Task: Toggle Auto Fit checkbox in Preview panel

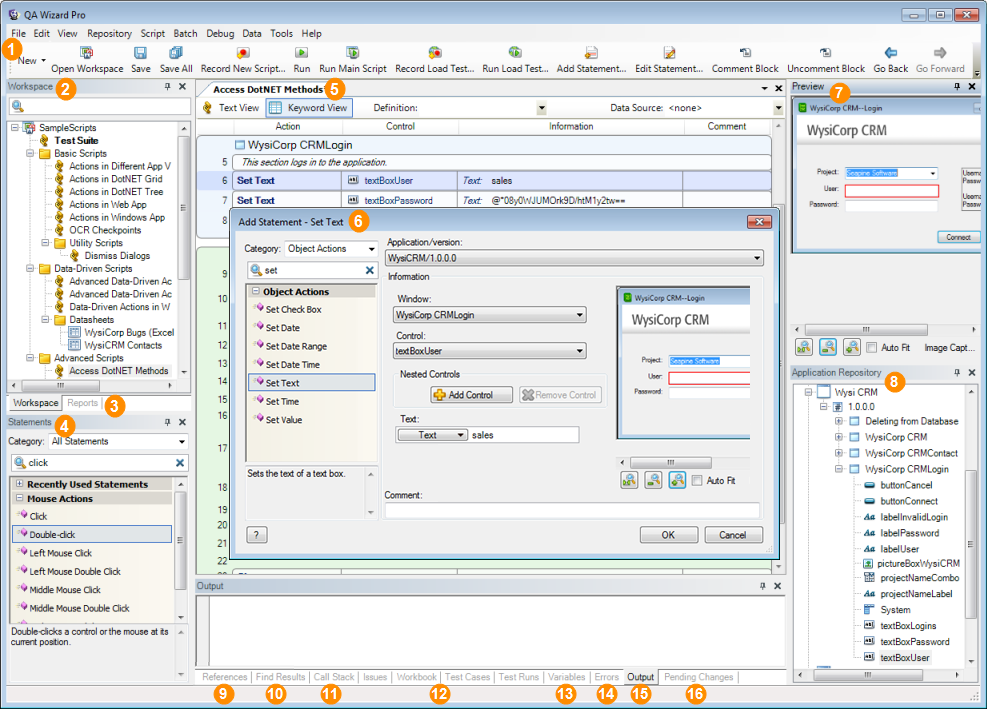Action: click(873, 348)
